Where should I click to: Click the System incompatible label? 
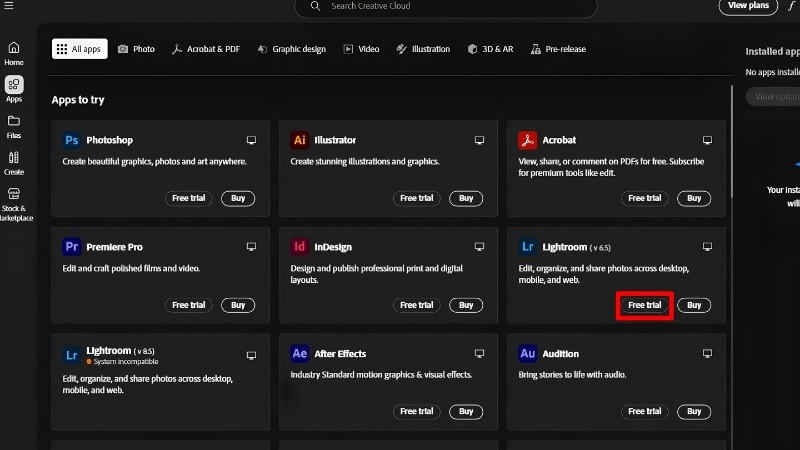pos(126,361)
